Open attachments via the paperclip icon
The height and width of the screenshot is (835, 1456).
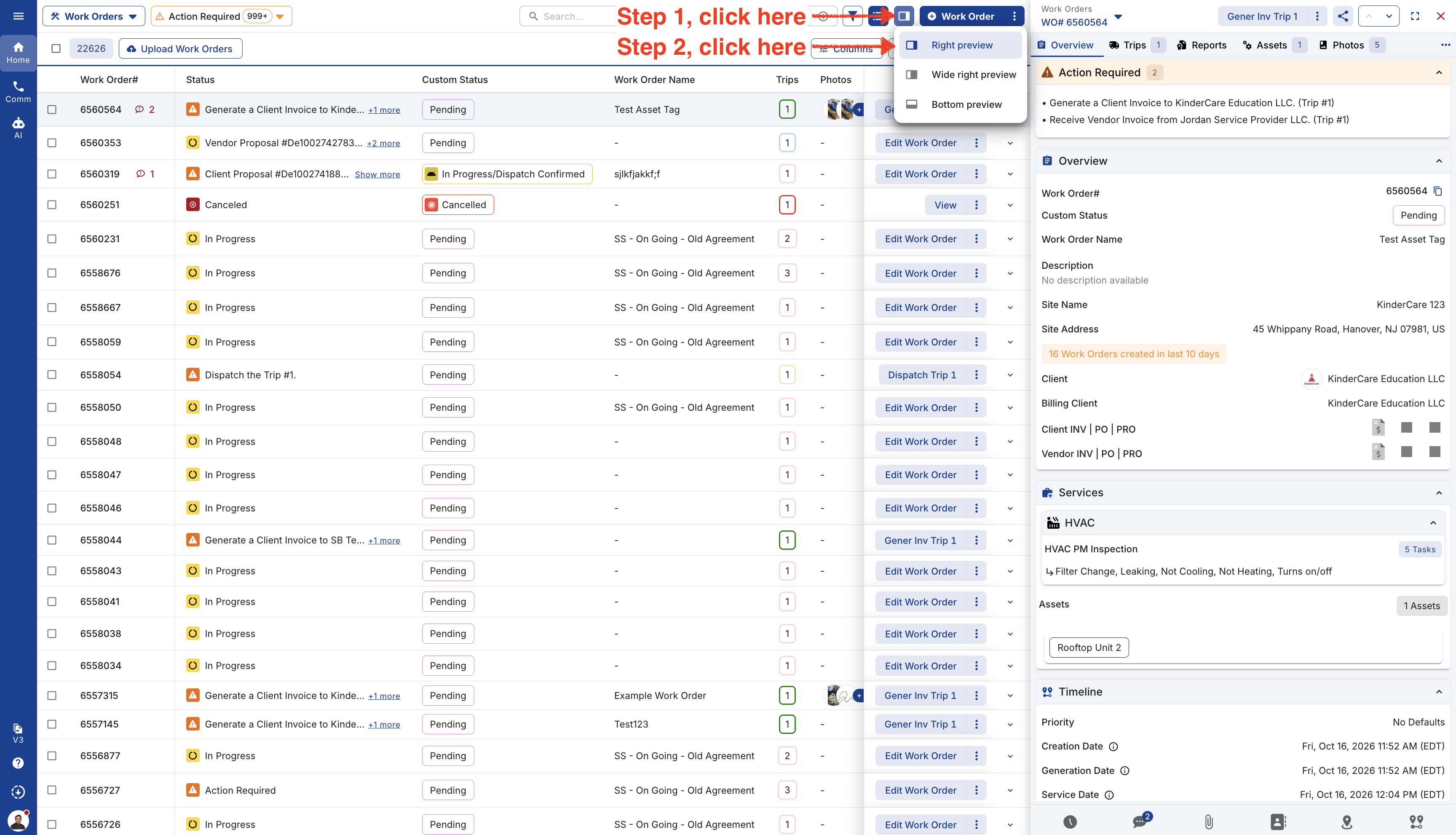tap(1209, 822)
